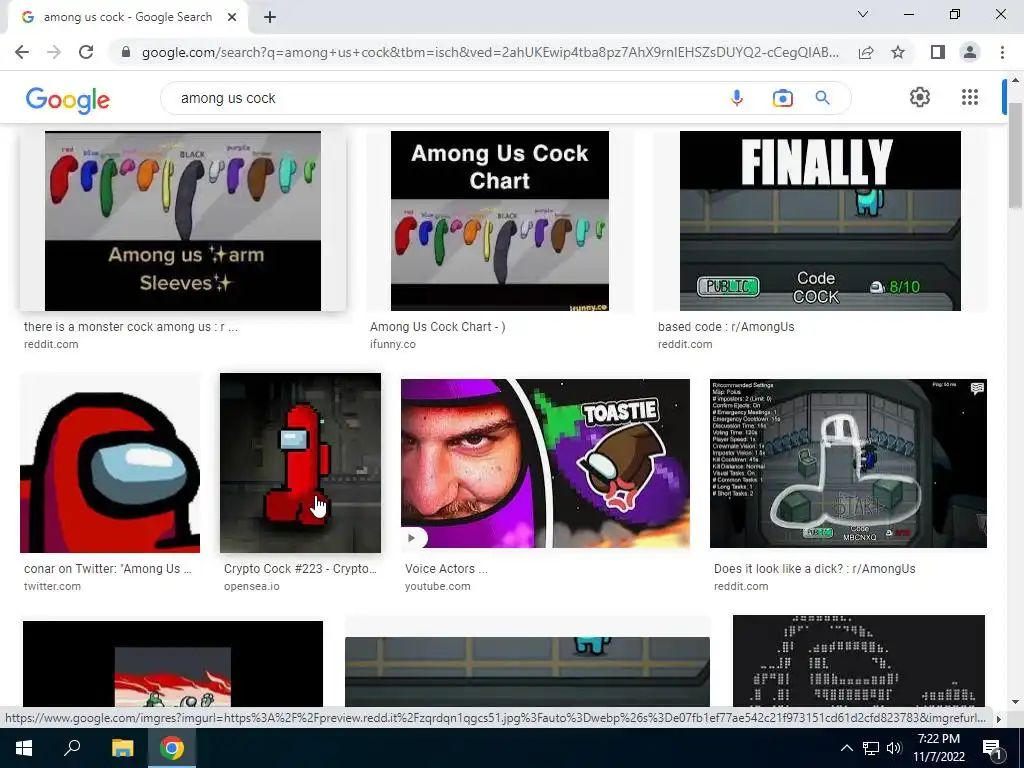This screenshot has height=768, width=1024.
Task: Open the Chrome profile avatar menu
Action: [x=970, y=52]
